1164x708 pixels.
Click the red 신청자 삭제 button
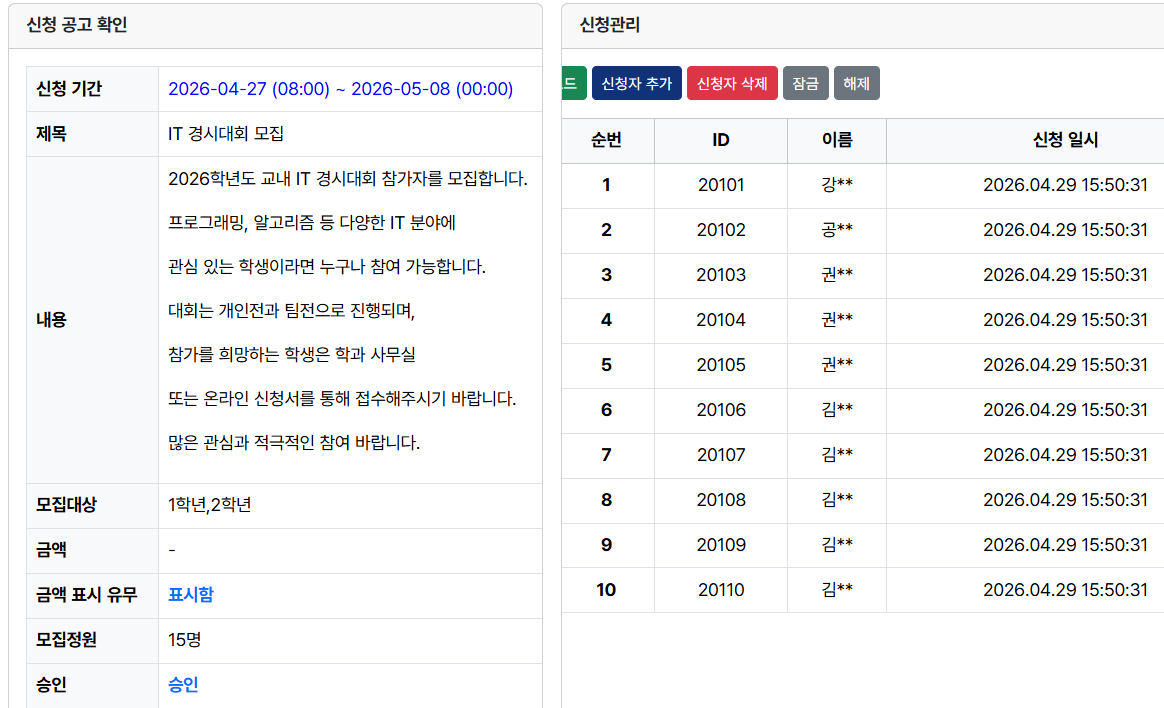(732, 83)
